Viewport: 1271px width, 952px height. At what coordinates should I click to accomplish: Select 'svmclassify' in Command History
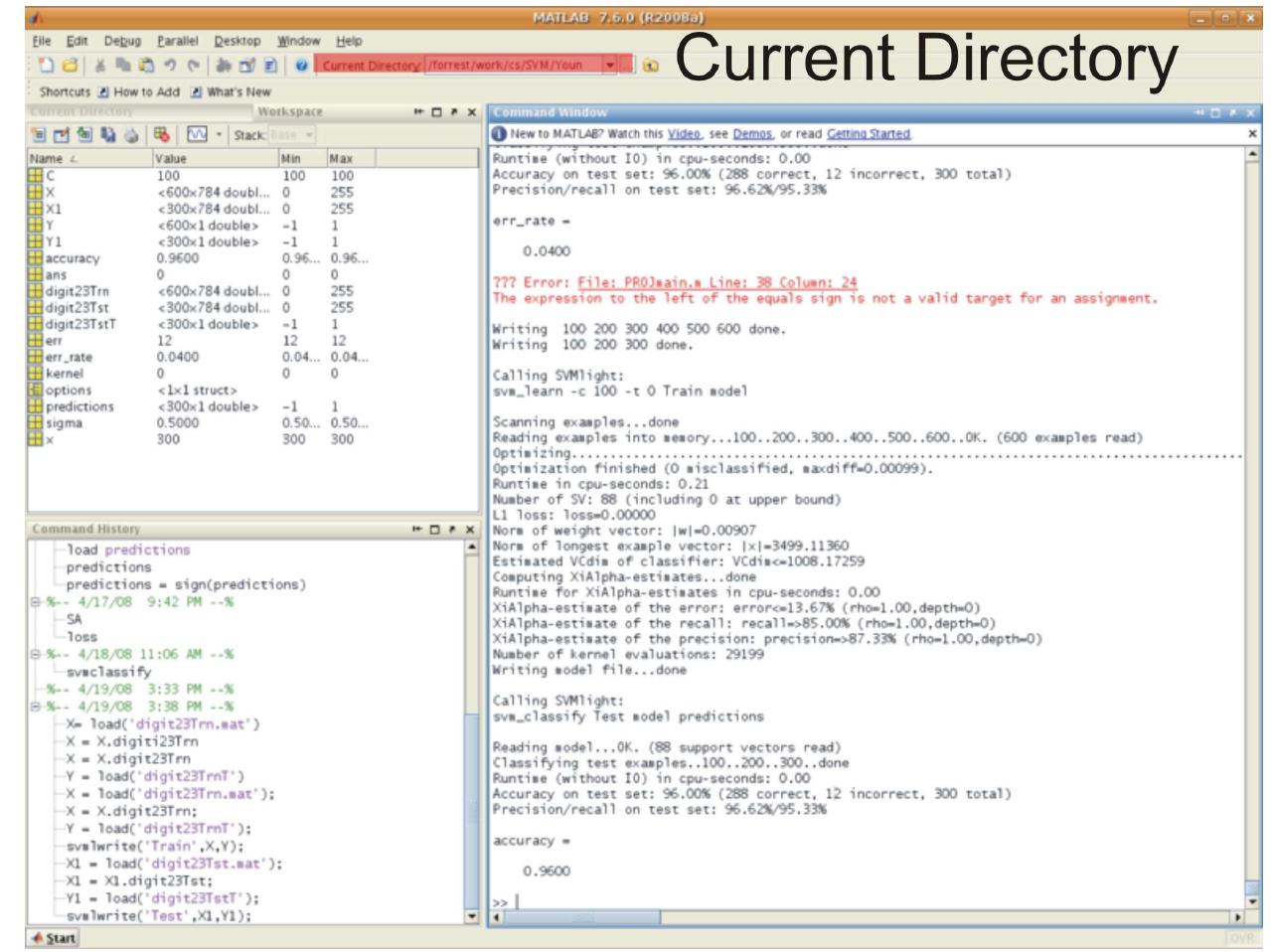pyautogui.click(x=109, y=672)
